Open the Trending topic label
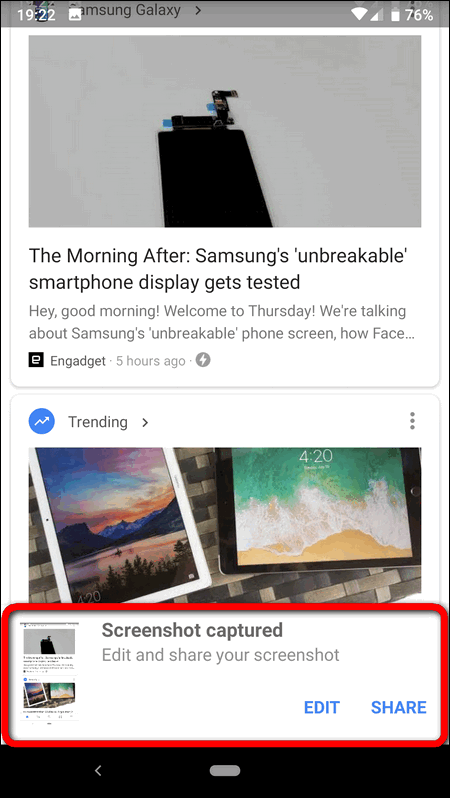This screenshot has height=798, width=450. coord(98,421)
